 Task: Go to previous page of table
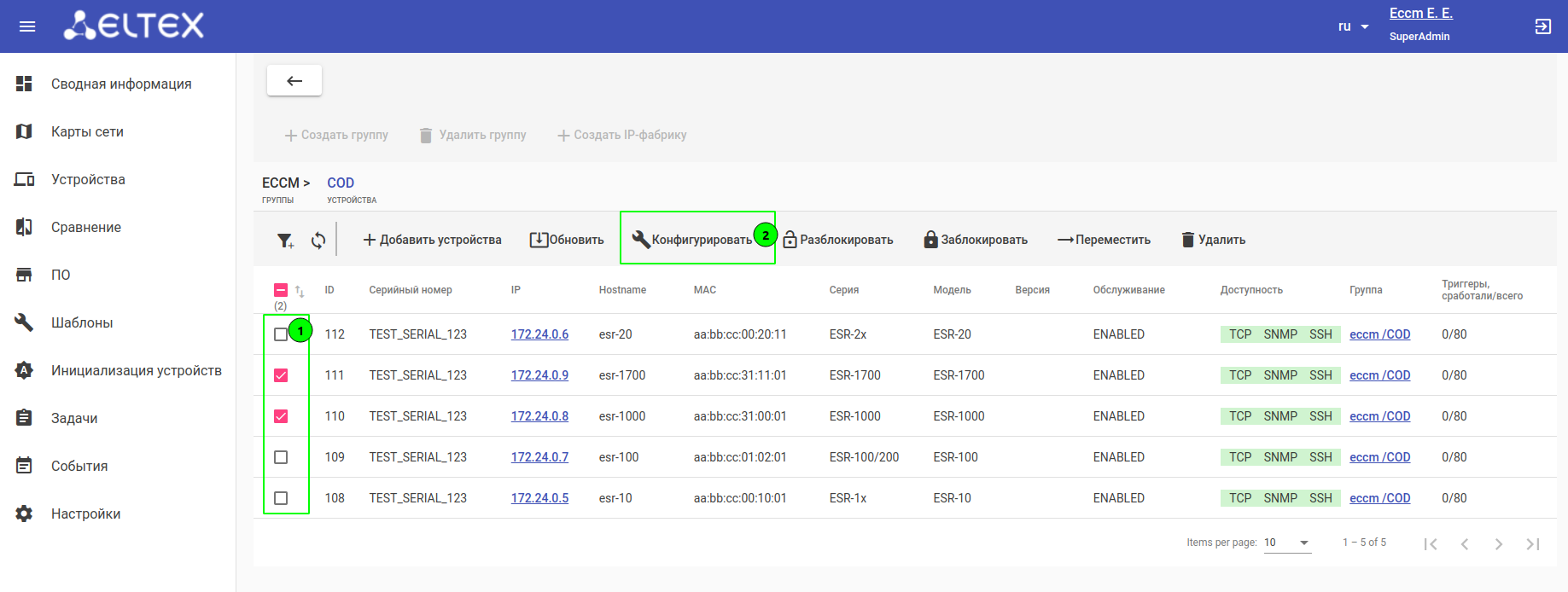[1465, 543]
